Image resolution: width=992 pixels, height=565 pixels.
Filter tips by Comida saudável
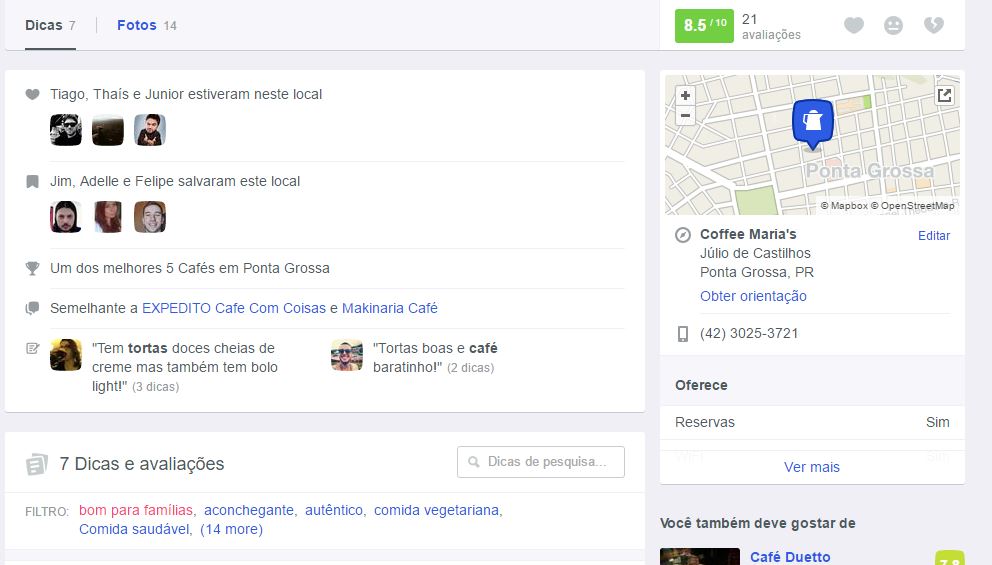click(133, 529)
